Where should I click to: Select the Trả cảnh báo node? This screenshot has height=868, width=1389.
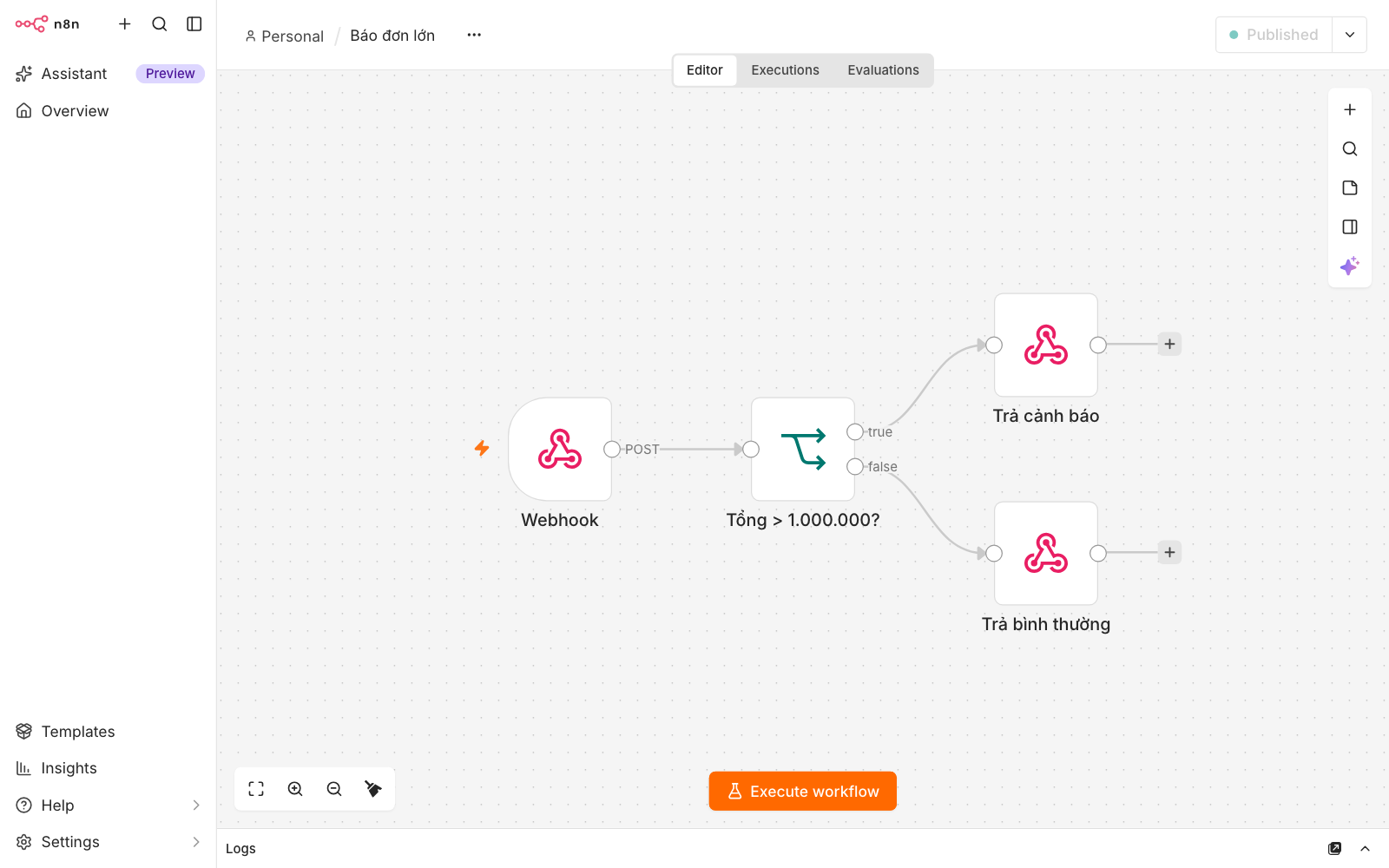coord(1046,345)
